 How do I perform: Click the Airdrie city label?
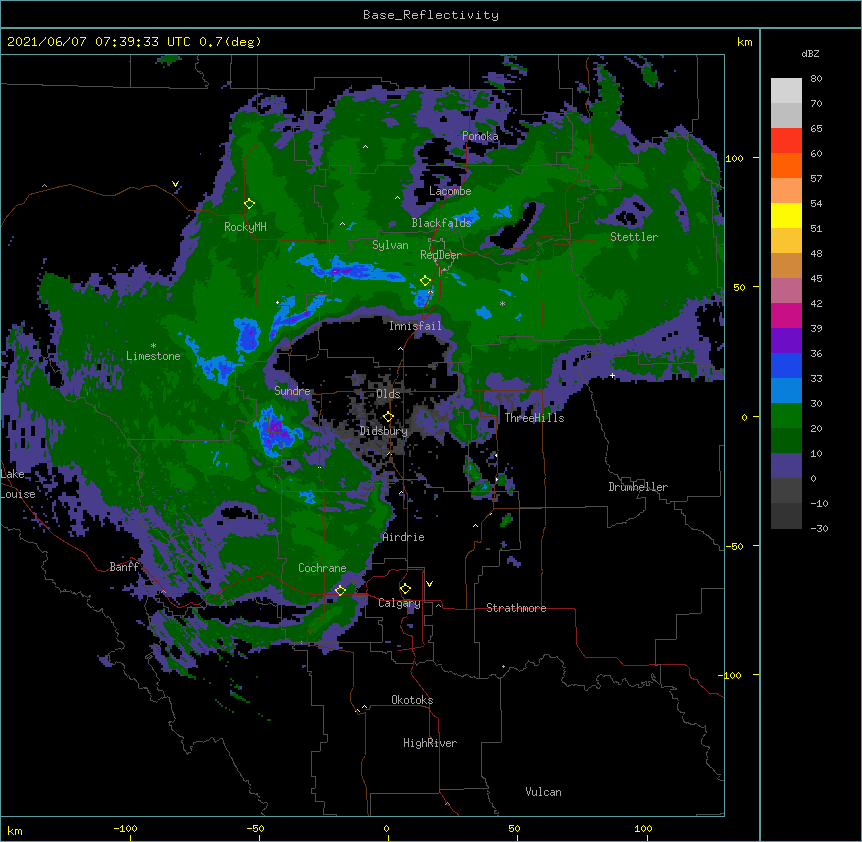click(403, 537)
